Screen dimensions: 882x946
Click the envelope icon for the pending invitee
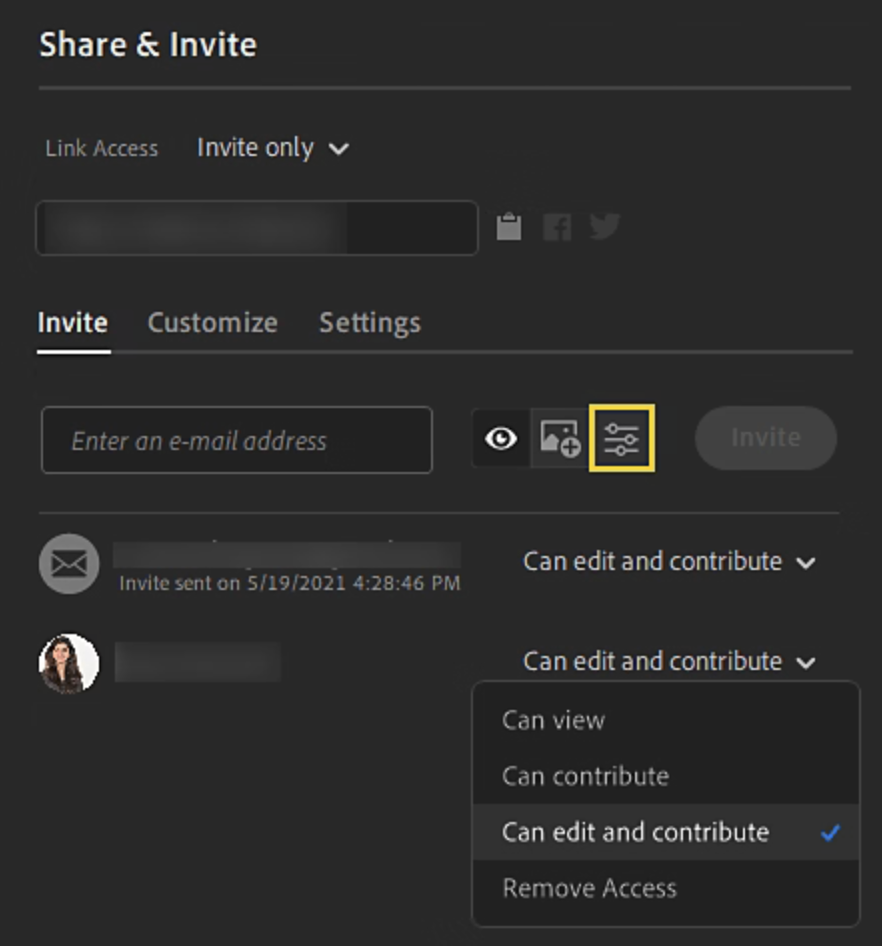[x=67, y=563]
